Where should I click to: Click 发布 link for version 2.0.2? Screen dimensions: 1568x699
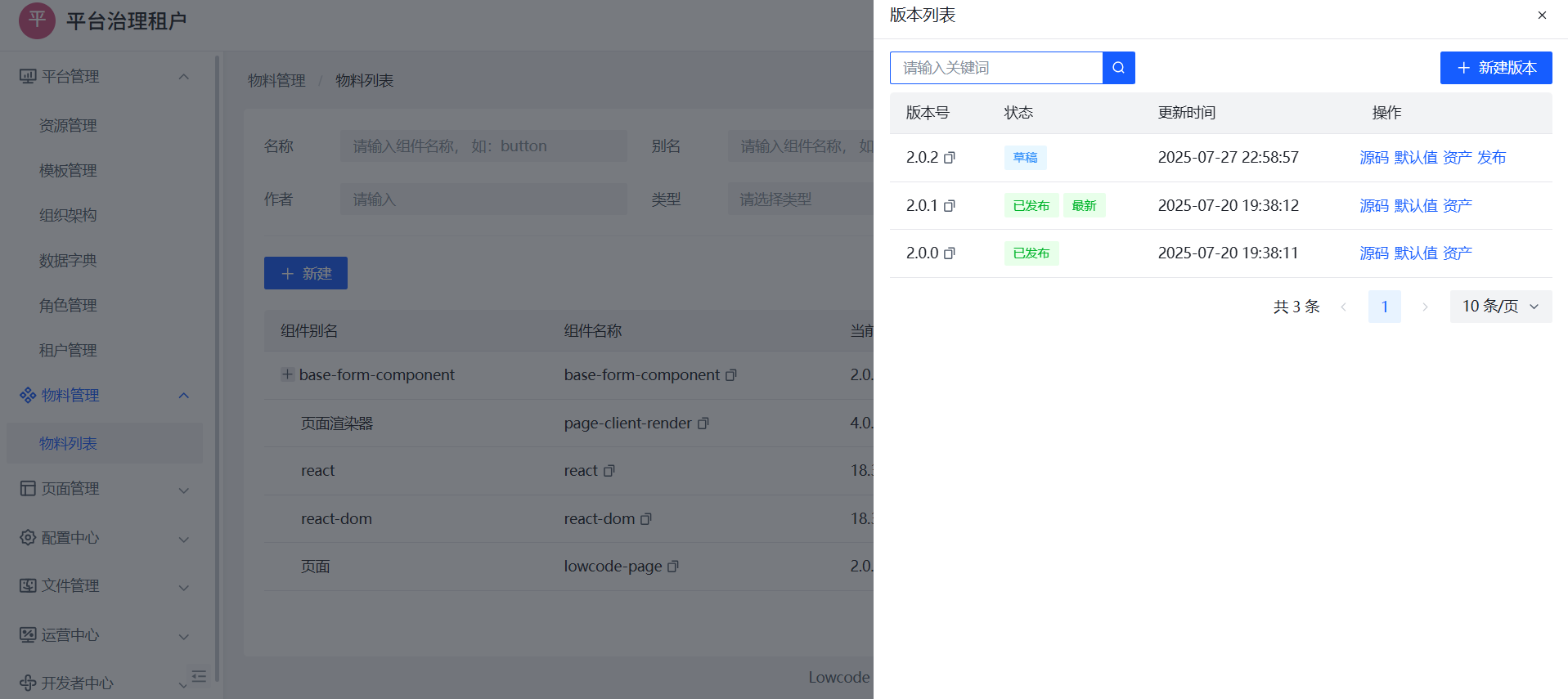[1491, 158]
